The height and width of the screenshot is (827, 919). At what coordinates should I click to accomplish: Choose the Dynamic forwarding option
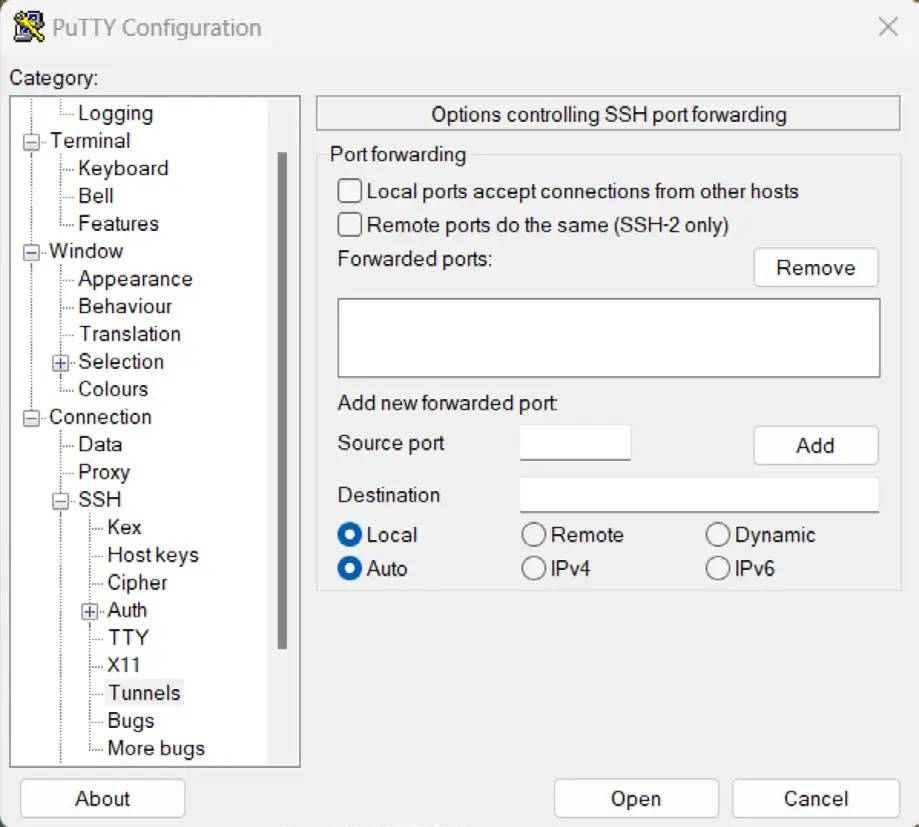717,535
